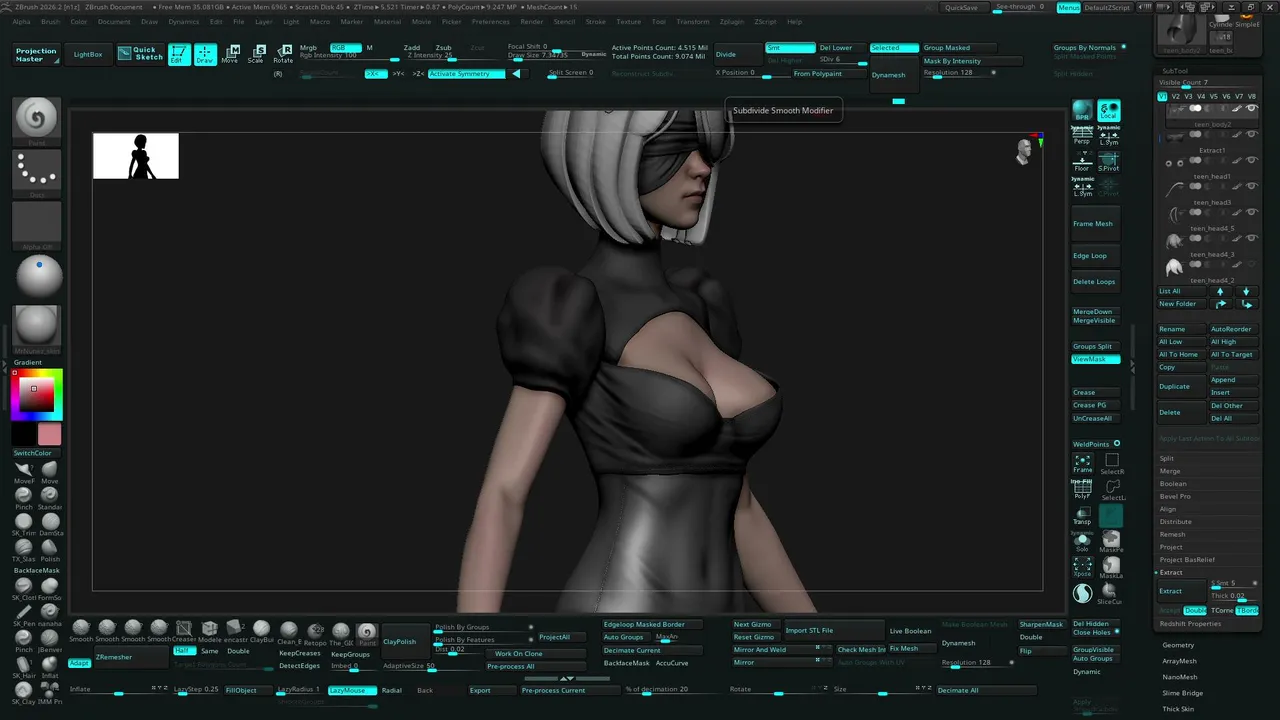
Task: Toggle the Floor grid icon
Action: 1082,162
